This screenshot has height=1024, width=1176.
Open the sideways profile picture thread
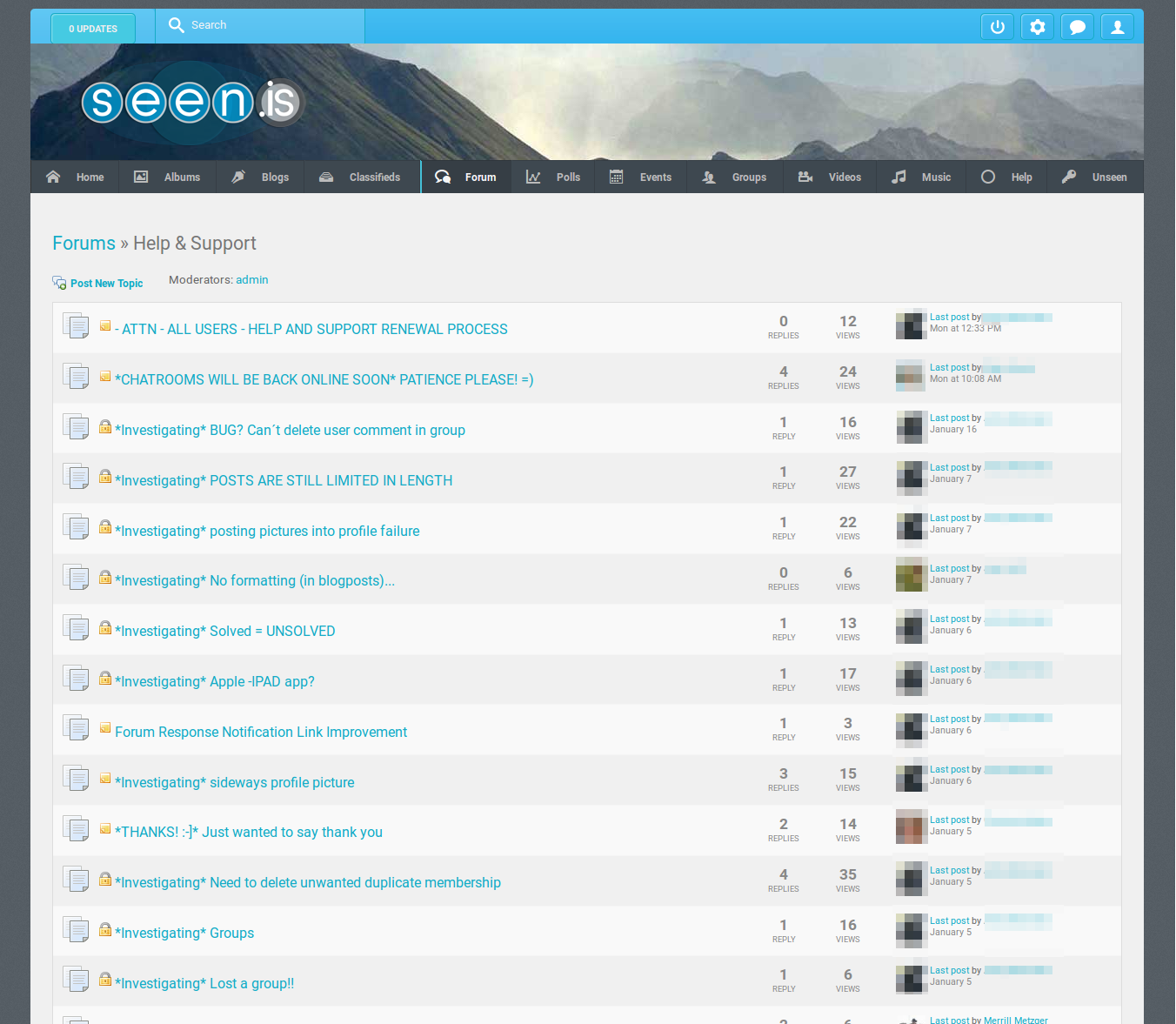(235, 783)
